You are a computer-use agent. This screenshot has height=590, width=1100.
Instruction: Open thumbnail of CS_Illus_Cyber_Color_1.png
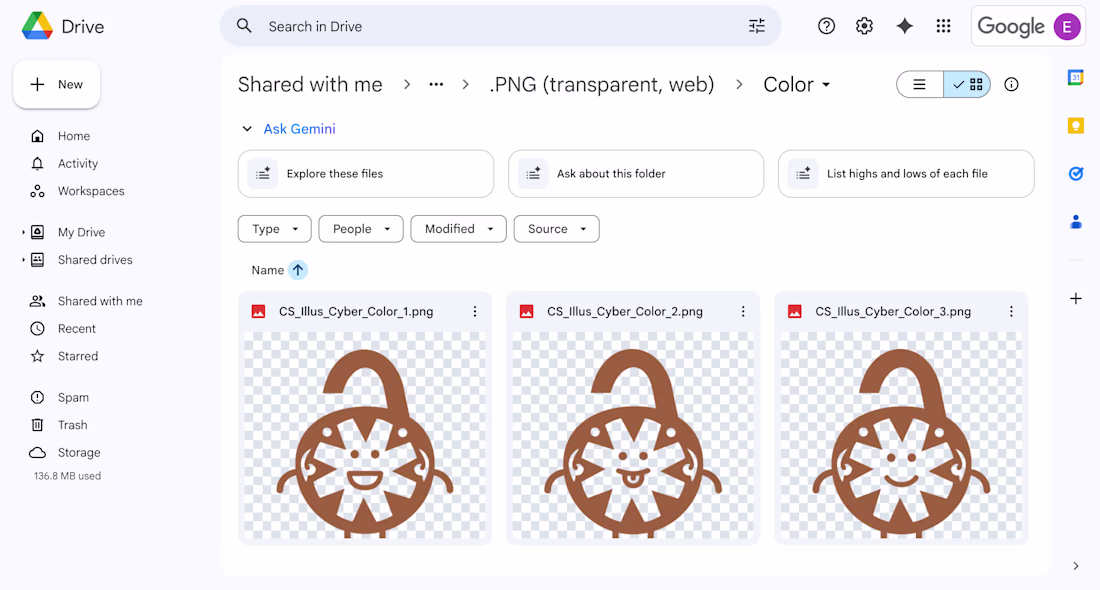365,435
